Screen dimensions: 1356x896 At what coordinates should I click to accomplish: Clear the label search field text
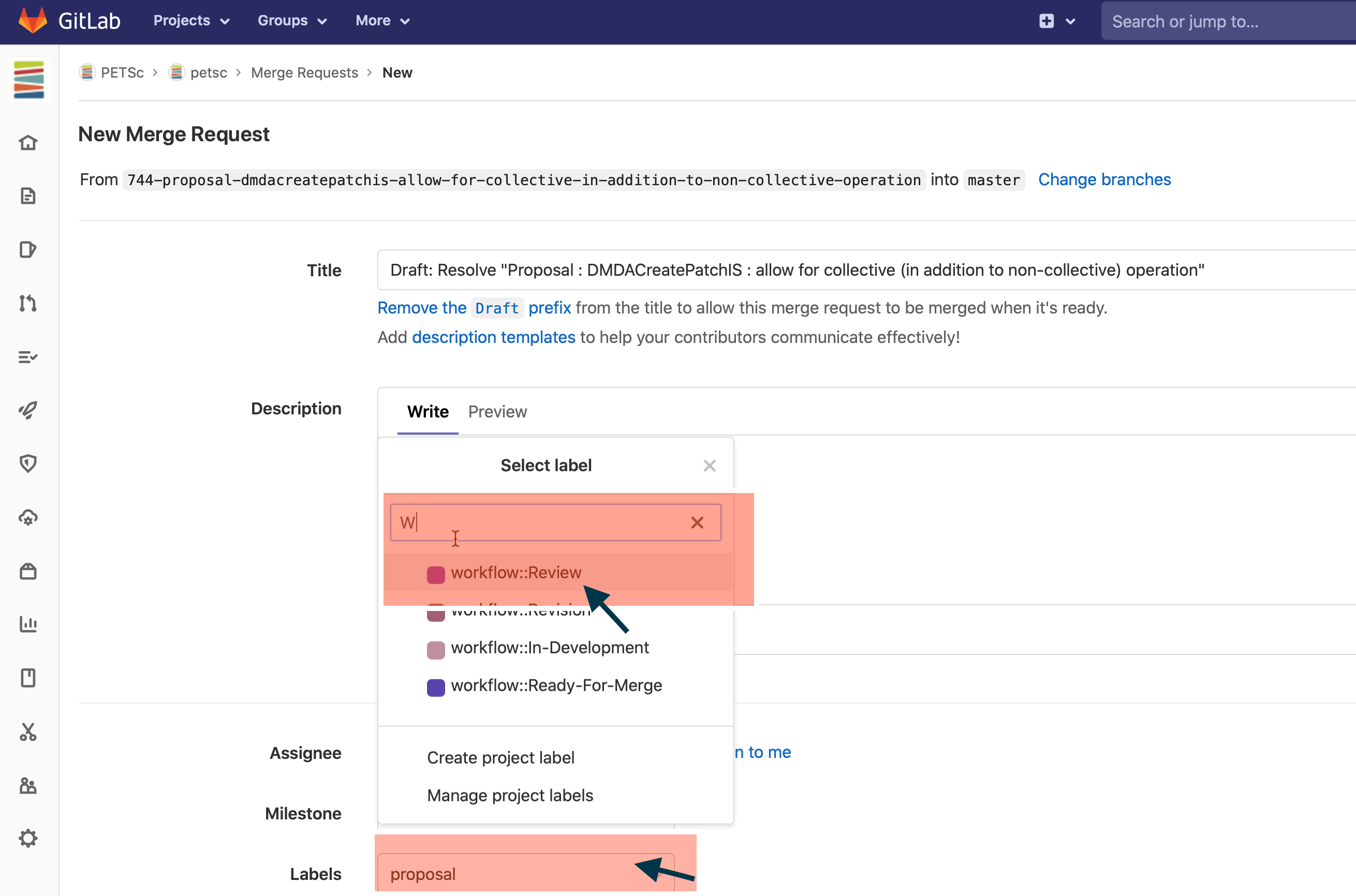point(697,522)
